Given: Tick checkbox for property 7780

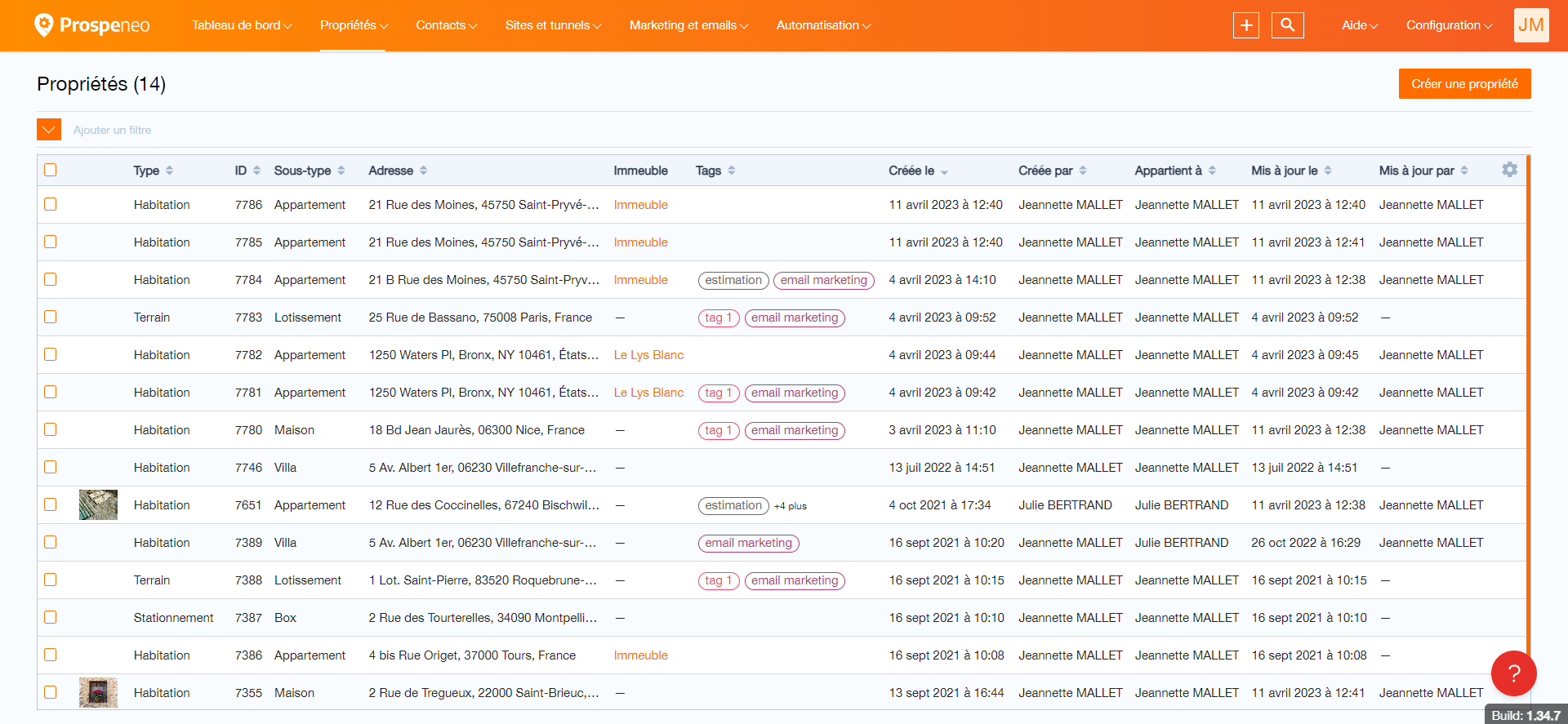Looking at the screenshot, I should [51, 429].
